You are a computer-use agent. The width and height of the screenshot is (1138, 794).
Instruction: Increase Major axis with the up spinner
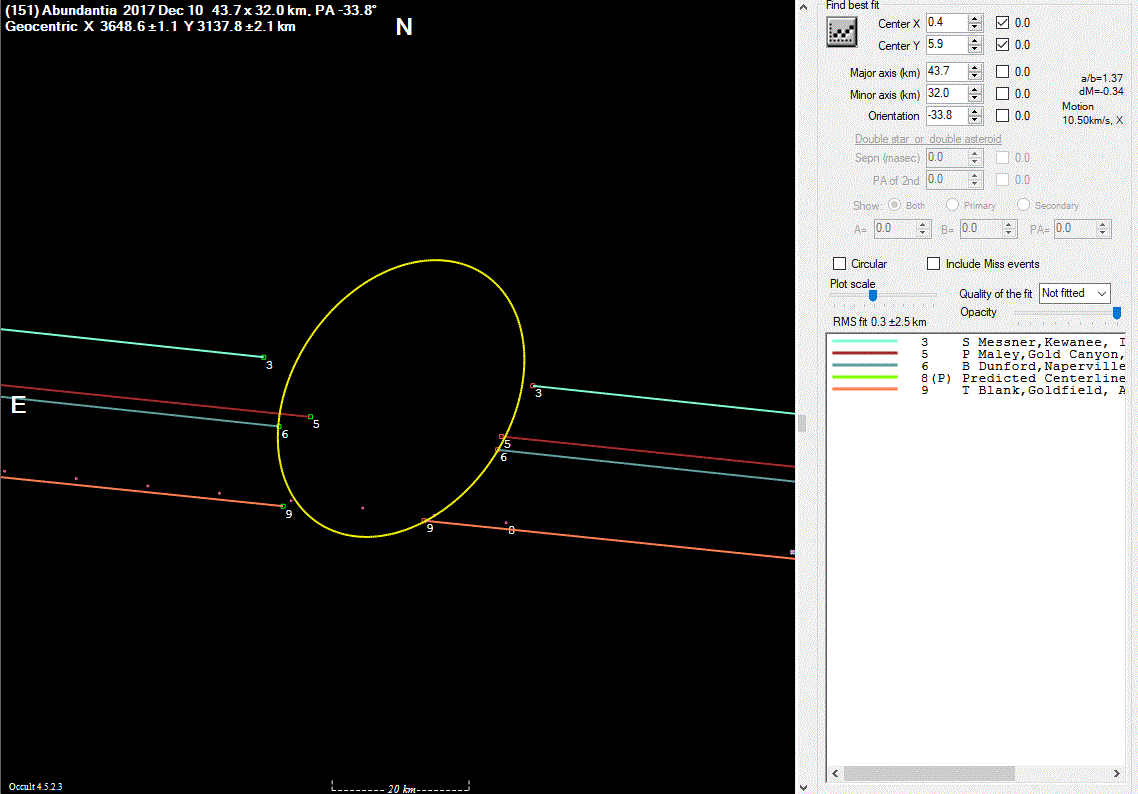(975, 67)
